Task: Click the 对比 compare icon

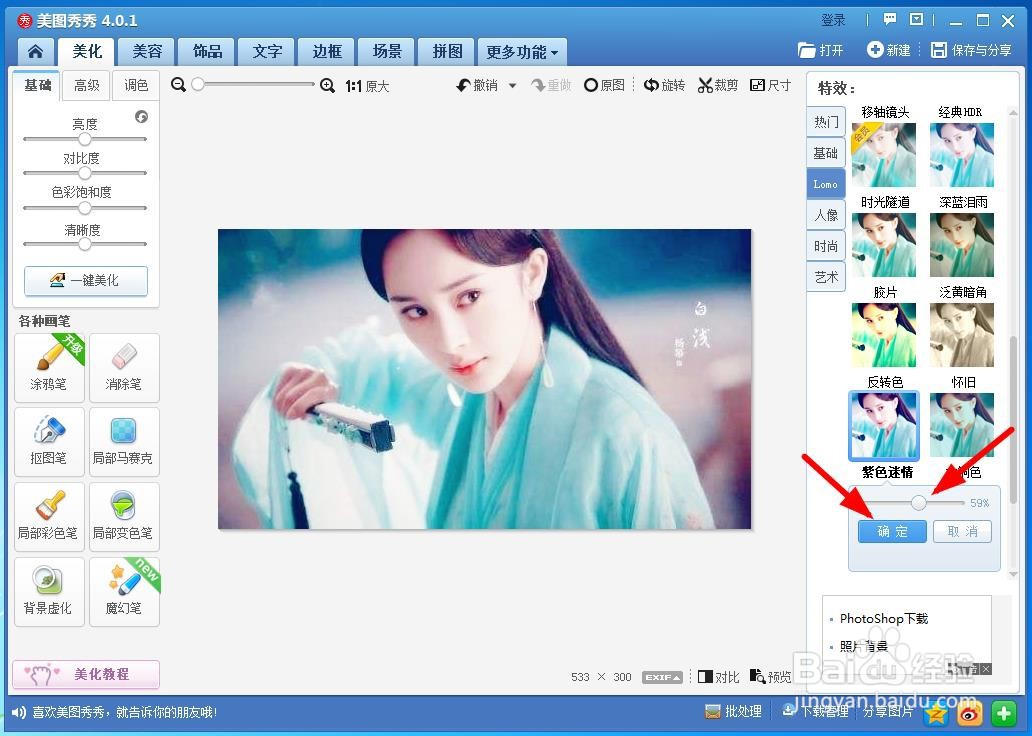Action: (719, 677)
